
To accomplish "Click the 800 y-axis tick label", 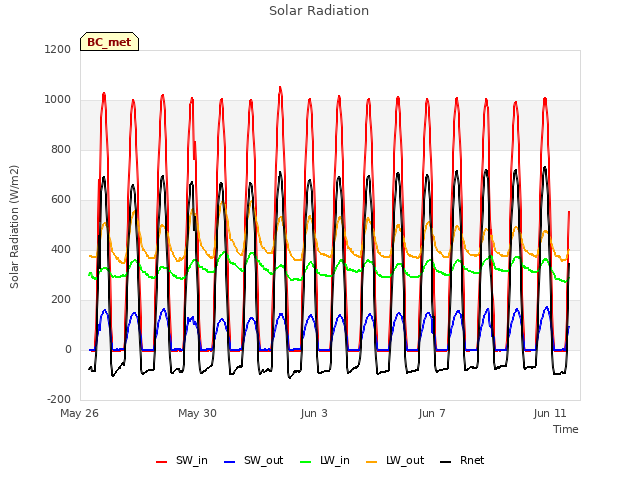I will [x=61, y=149].
